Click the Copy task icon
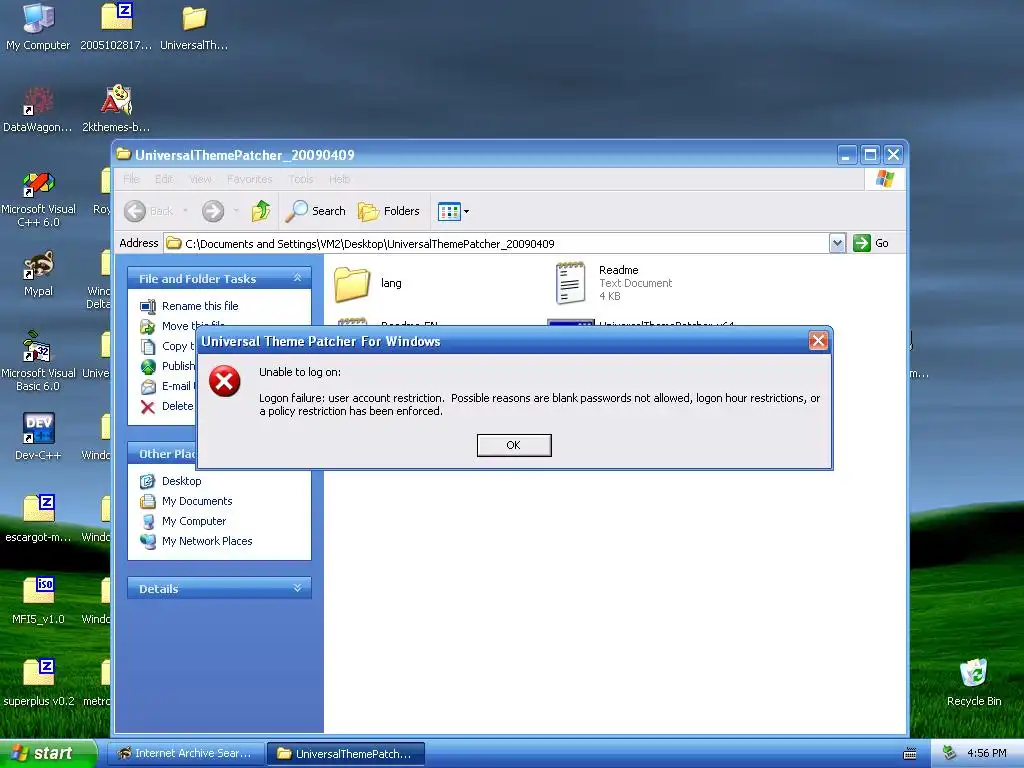1024x768 pixels. 148,346
